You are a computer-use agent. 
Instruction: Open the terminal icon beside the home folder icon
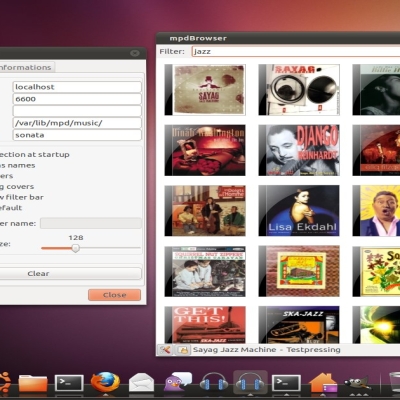pyautogui.click(x=286, y=383)
